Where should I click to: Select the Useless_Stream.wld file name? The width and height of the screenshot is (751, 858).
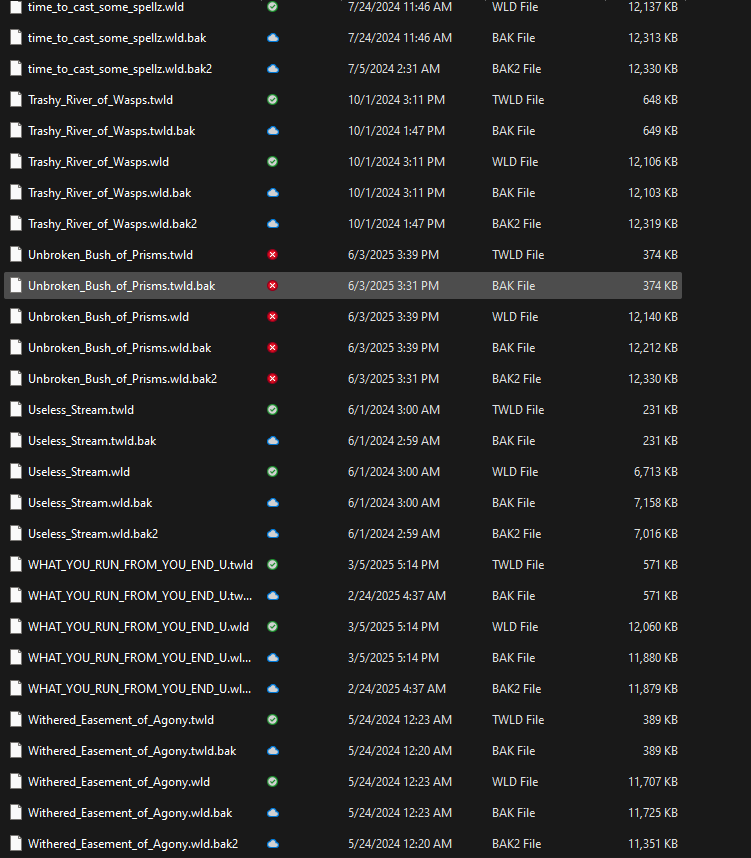(79, 472)
